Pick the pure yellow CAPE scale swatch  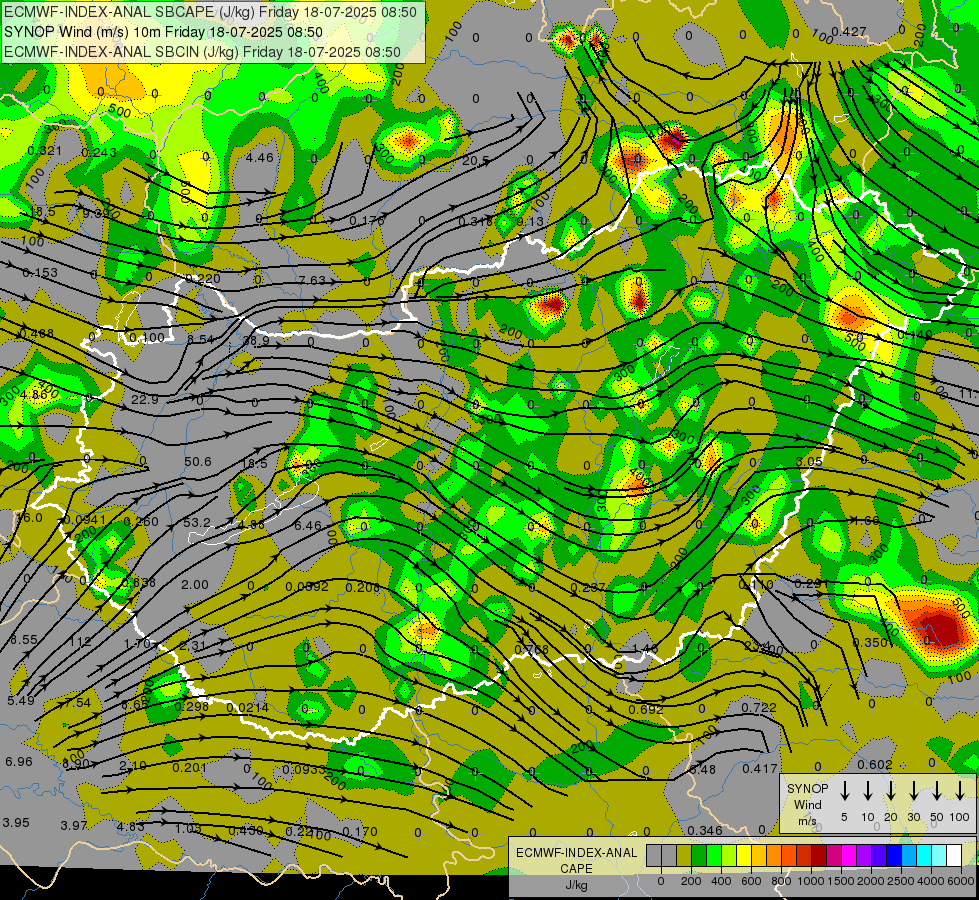pyautogui.click(x=744, y=856)
